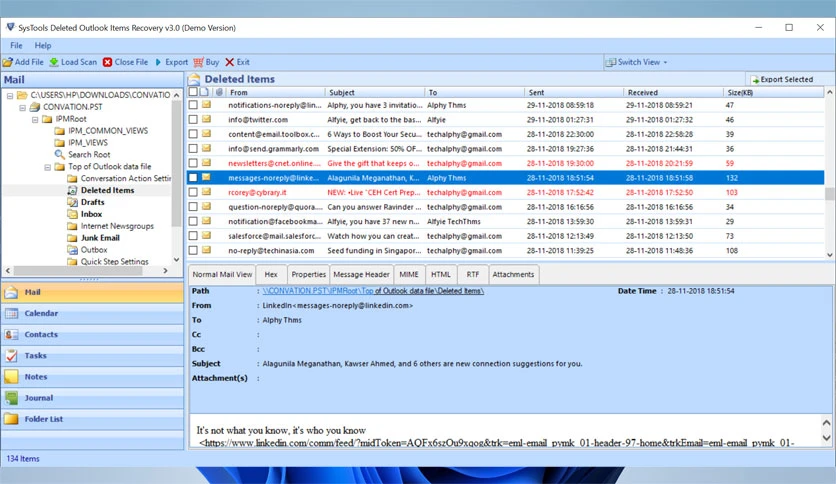Open the File menu
Image resolution: width=836 pixels, height=484 pixels.
[x=16, y=46]
